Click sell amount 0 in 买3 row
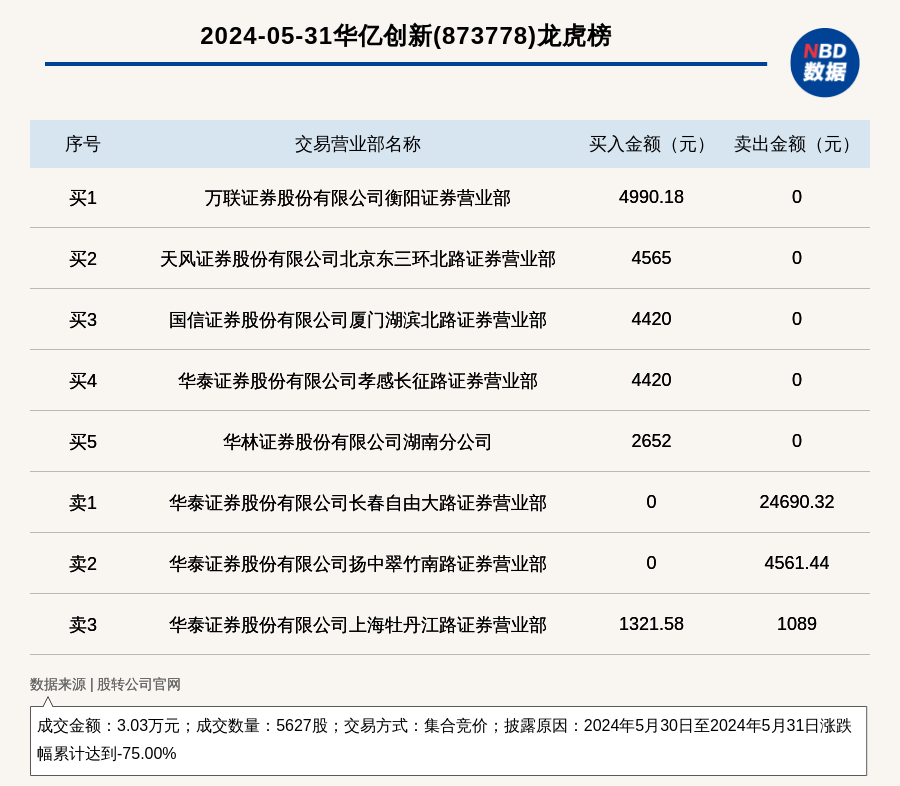Image resolution: width=900 pixels, height=786 pixels. point(797,319)
